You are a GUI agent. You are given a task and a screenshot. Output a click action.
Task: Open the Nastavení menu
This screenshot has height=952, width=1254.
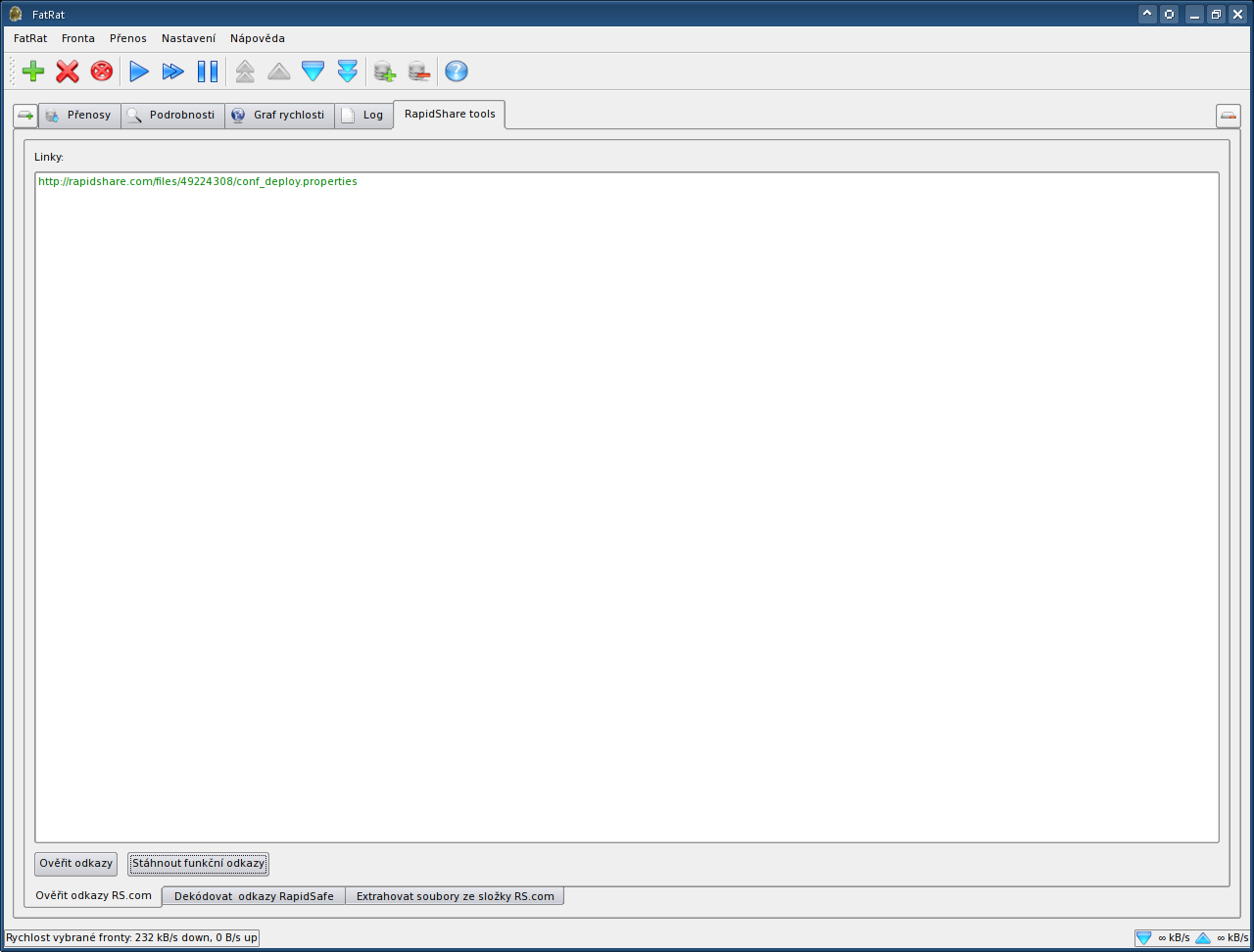pyautogui.click(x=188, y=38)
